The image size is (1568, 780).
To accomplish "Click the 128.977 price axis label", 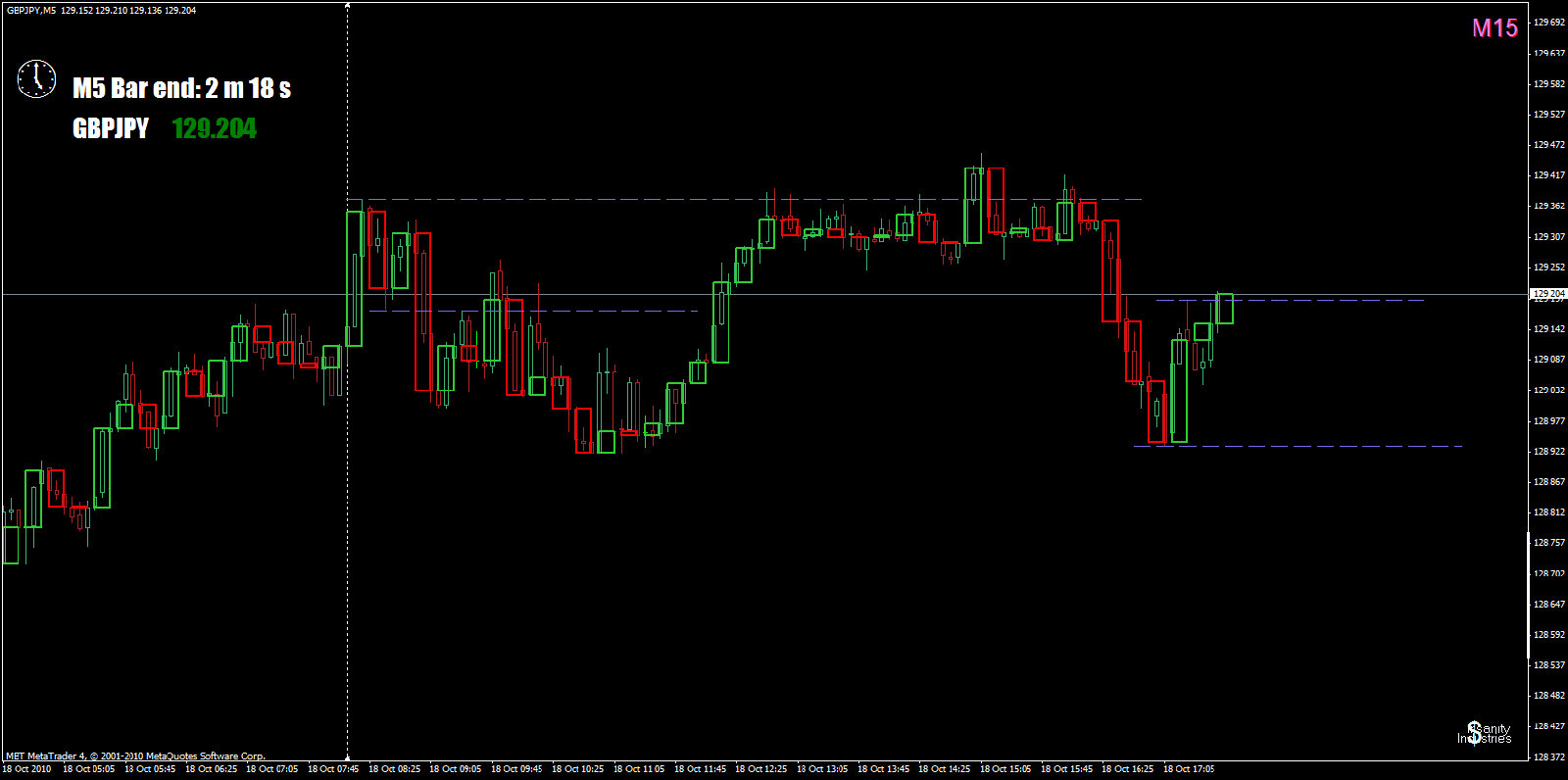I will [1549, 420].
